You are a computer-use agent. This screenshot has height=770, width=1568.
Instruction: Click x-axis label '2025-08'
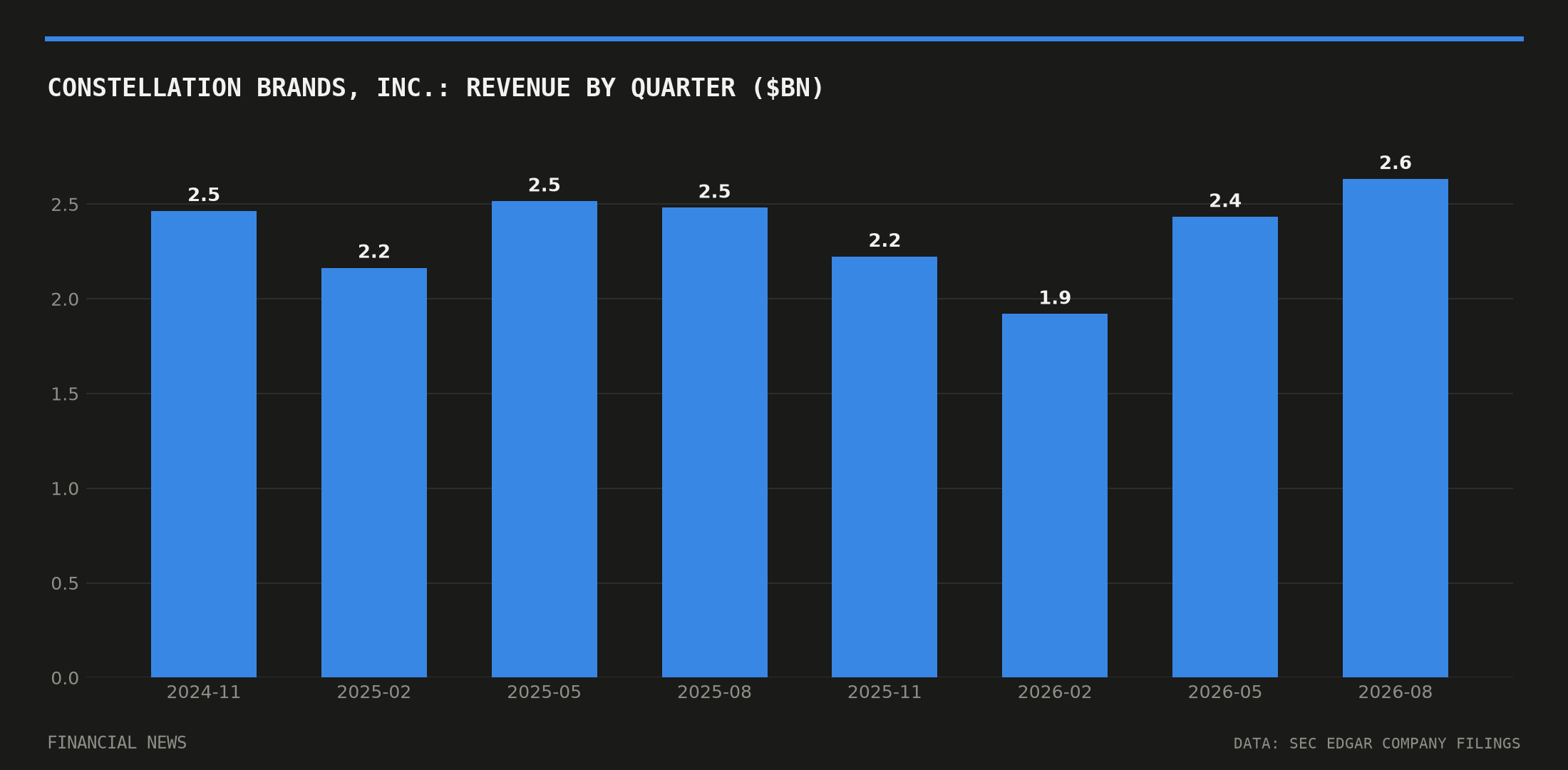[x=715, y=692]
